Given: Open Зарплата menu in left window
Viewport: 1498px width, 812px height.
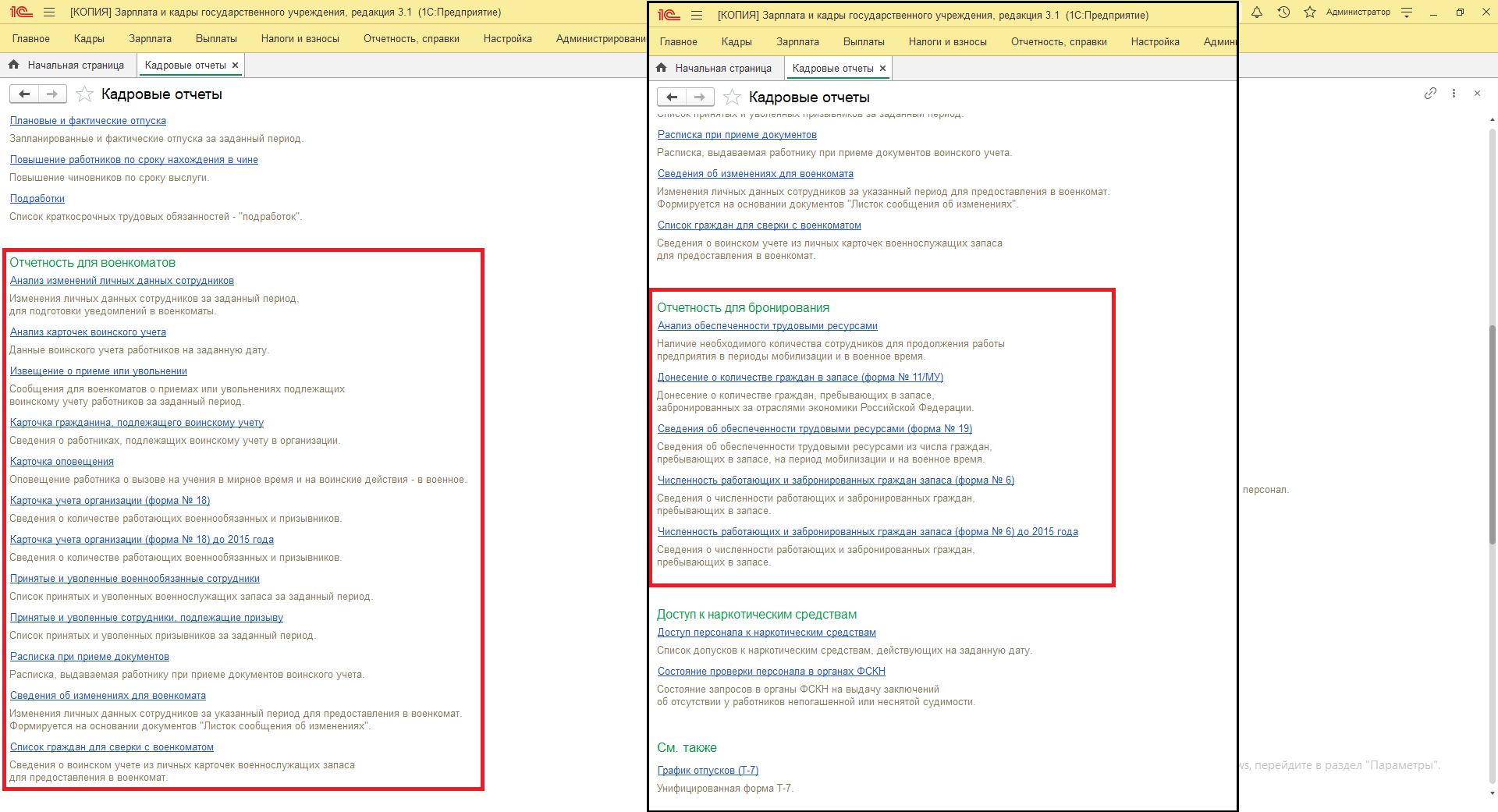Looking at the screenshot, I should 150,39.
